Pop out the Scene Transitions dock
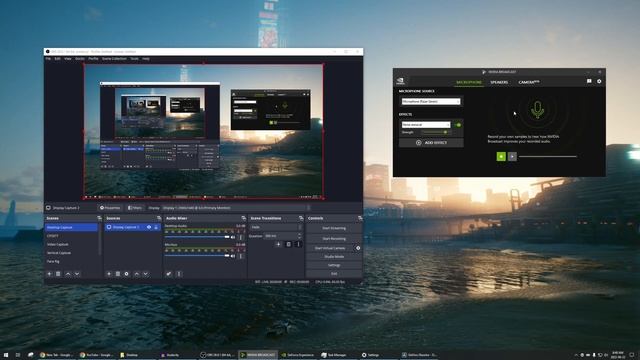 tap(301, 218)
